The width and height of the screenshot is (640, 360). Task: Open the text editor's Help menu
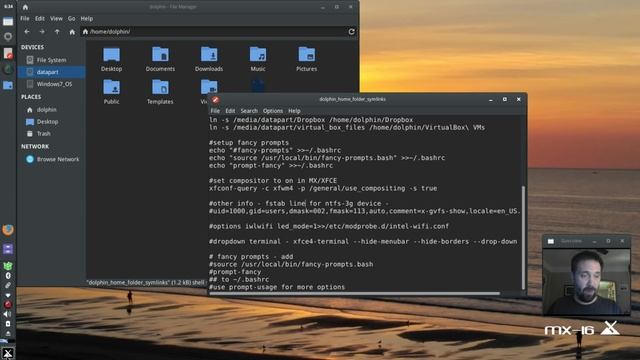tap(294, 111)
